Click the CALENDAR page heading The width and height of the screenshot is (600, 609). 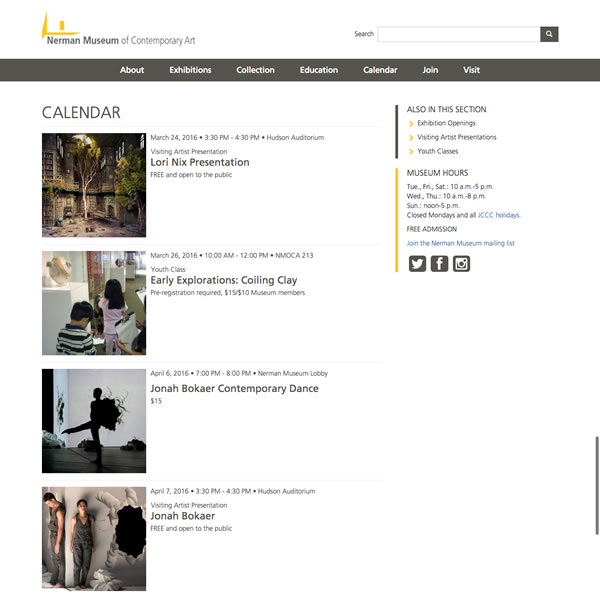[x=81, y=113]
